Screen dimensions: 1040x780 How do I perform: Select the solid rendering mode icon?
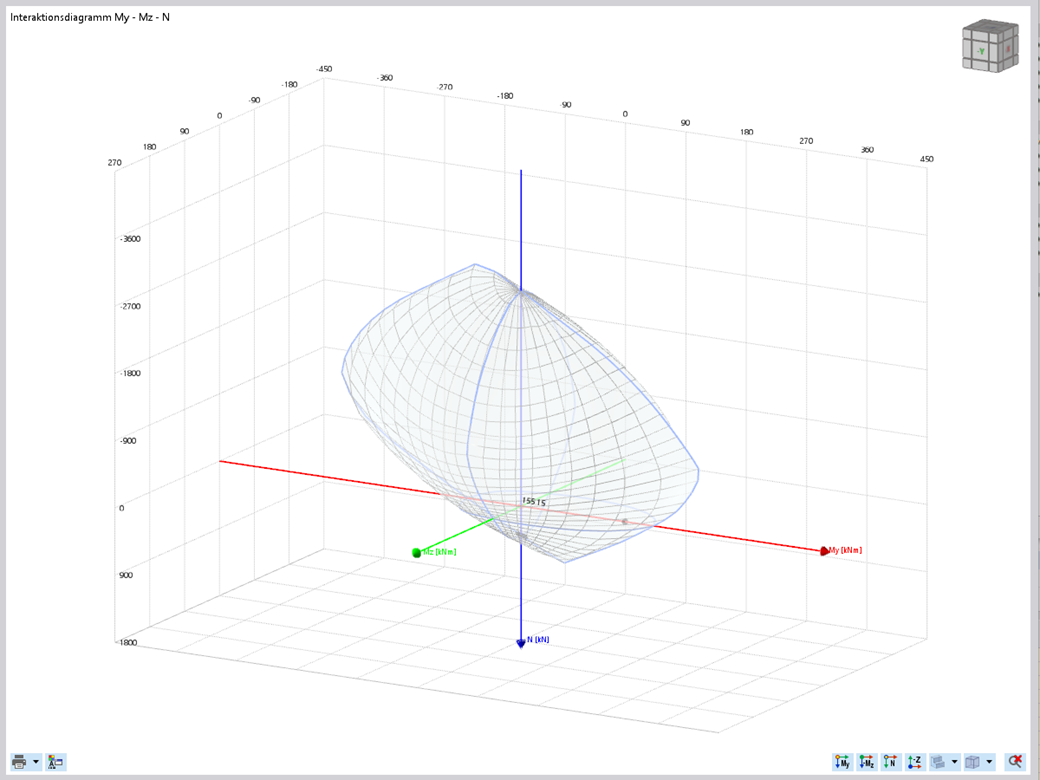[x=938, y=761]
